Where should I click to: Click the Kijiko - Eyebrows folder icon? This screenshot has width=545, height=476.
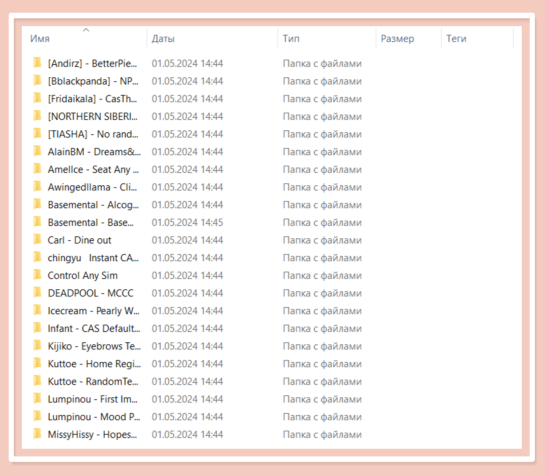pyautogui.click(x=37, y=346)
